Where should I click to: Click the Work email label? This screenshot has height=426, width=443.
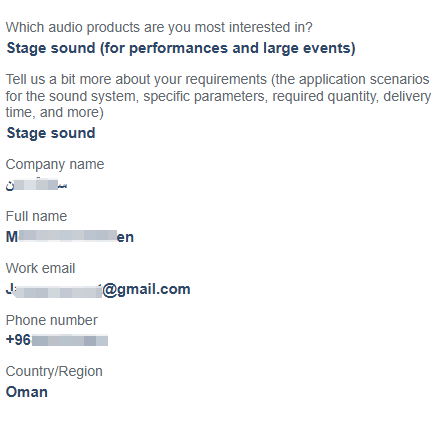tap(40, 268)
